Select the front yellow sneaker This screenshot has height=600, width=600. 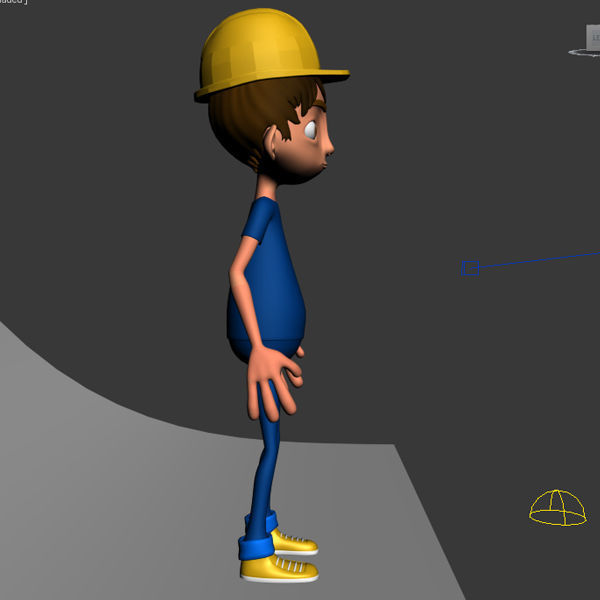[279, 569]
